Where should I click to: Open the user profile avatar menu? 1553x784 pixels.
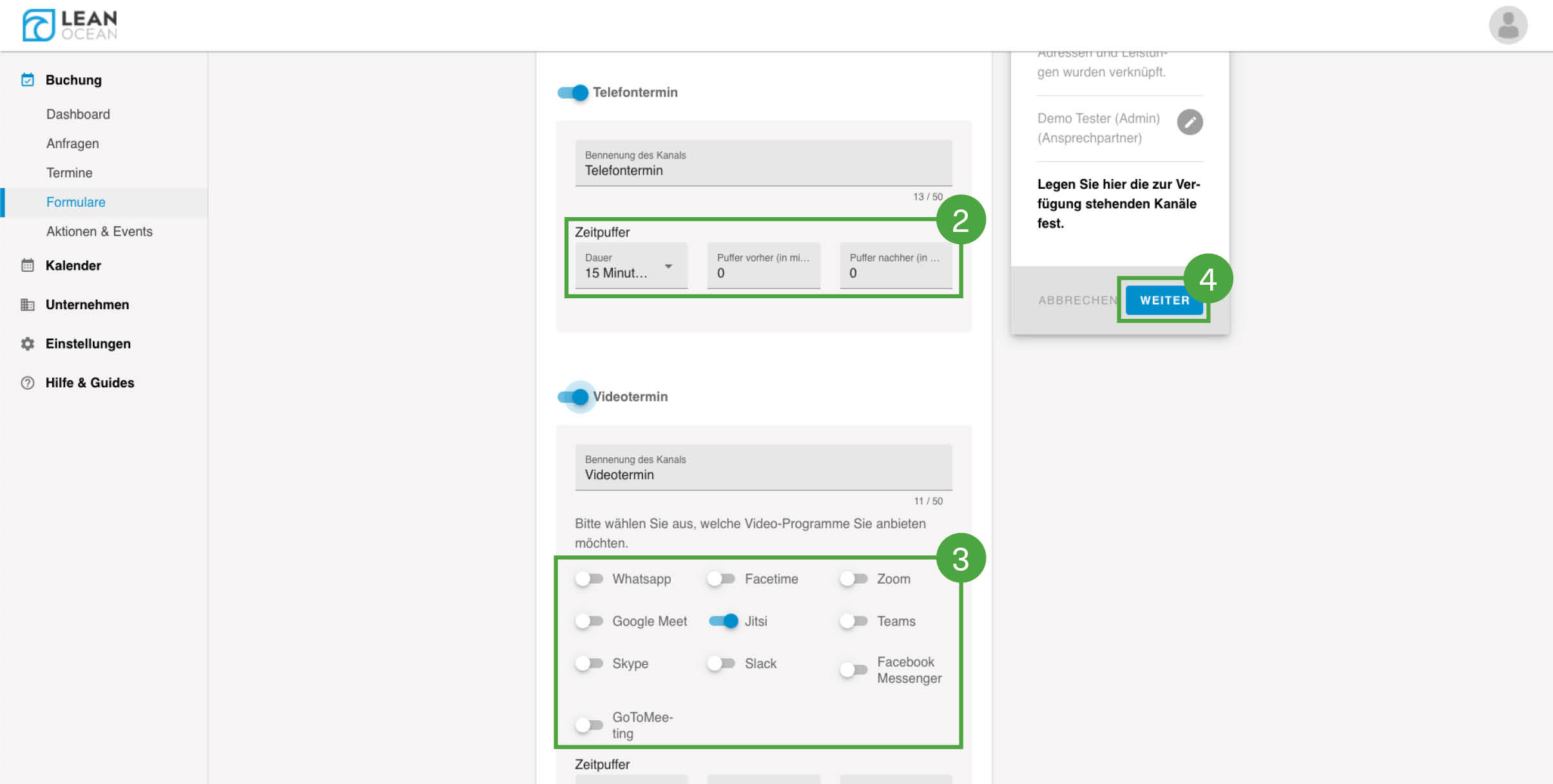coord(1507,25)
